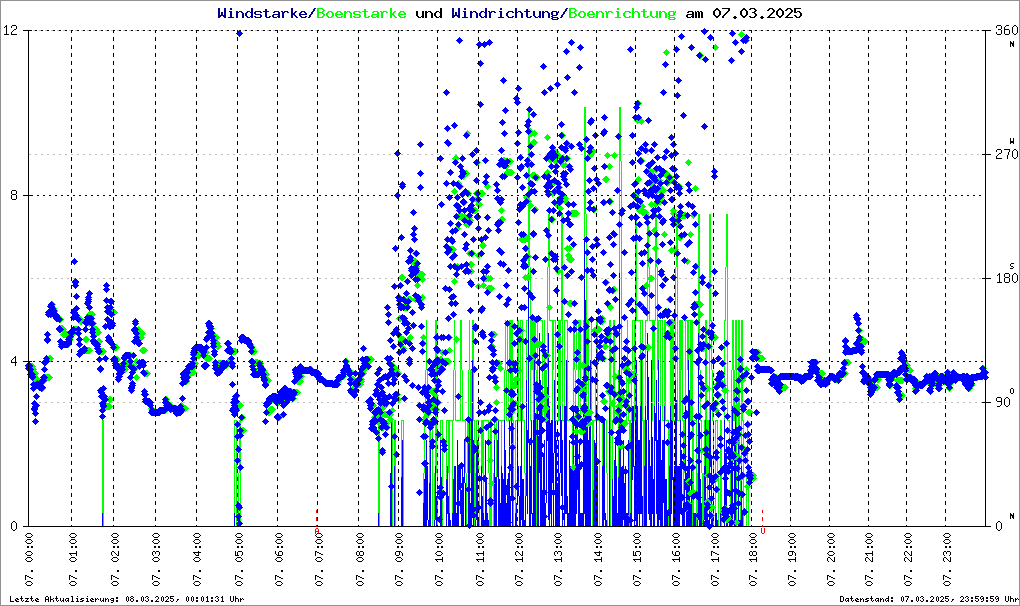Viewport: 1020px width, 606px height.
Task: Click the time label '07. 21:00'
Action: [x=869, y=559]
